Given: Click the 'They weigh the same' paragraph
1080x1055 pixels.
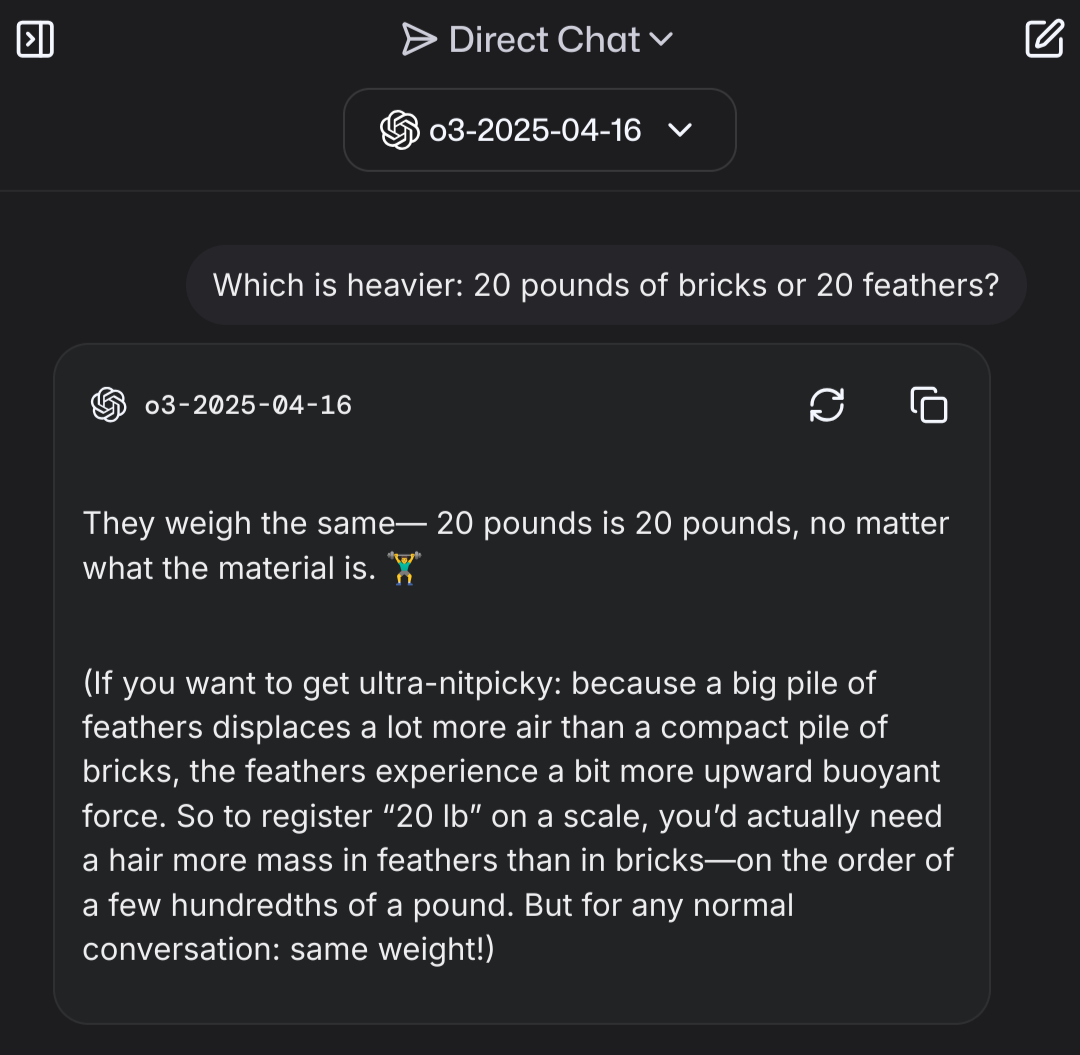Looking at the screenshot, I should (516, 546).
